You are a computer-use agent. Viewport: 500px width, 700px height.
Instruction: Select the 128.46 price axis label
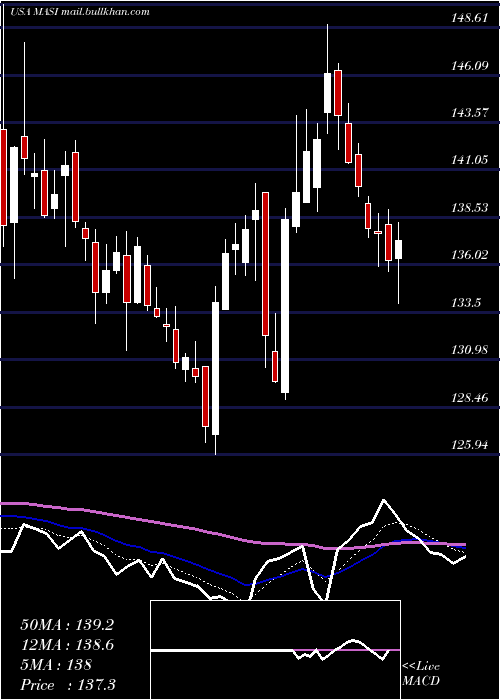point(470,397)
